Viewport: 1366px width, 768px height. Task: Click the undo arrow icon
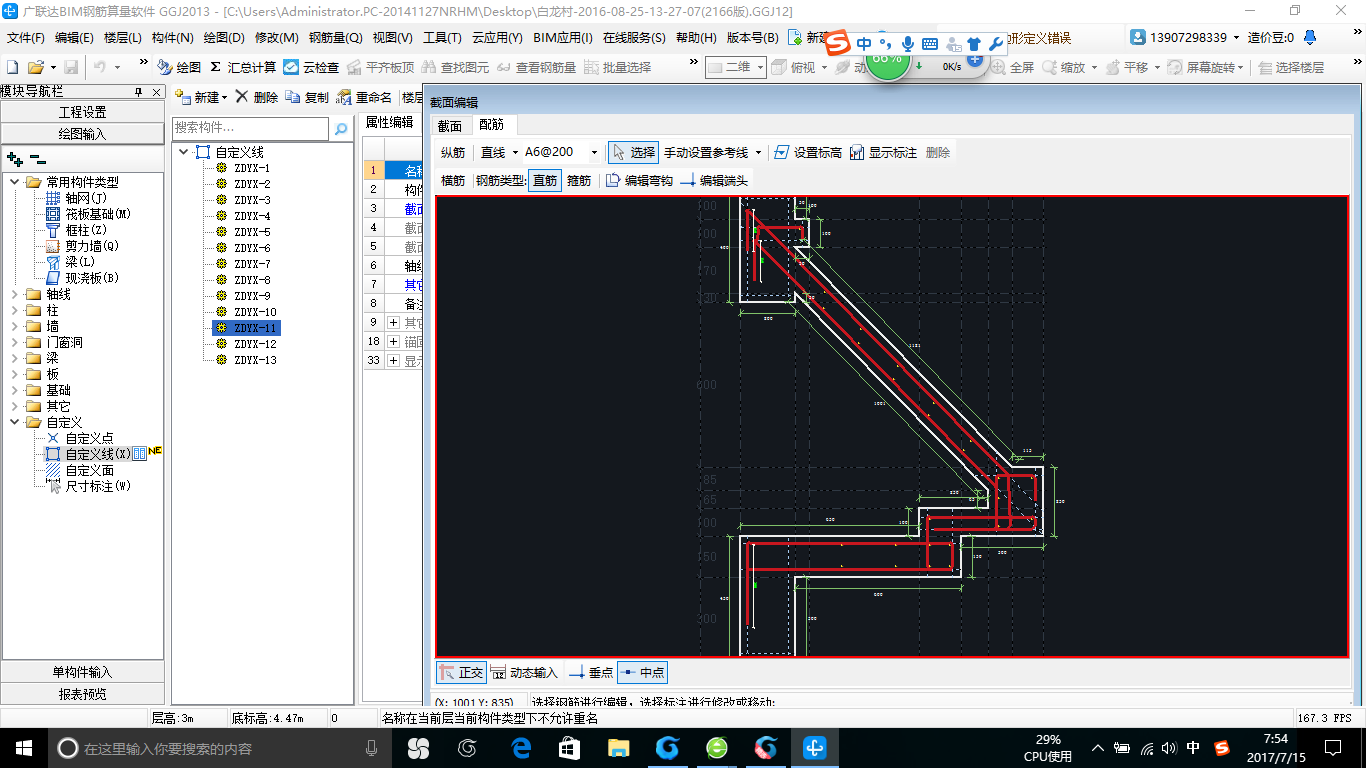(100, 67)
